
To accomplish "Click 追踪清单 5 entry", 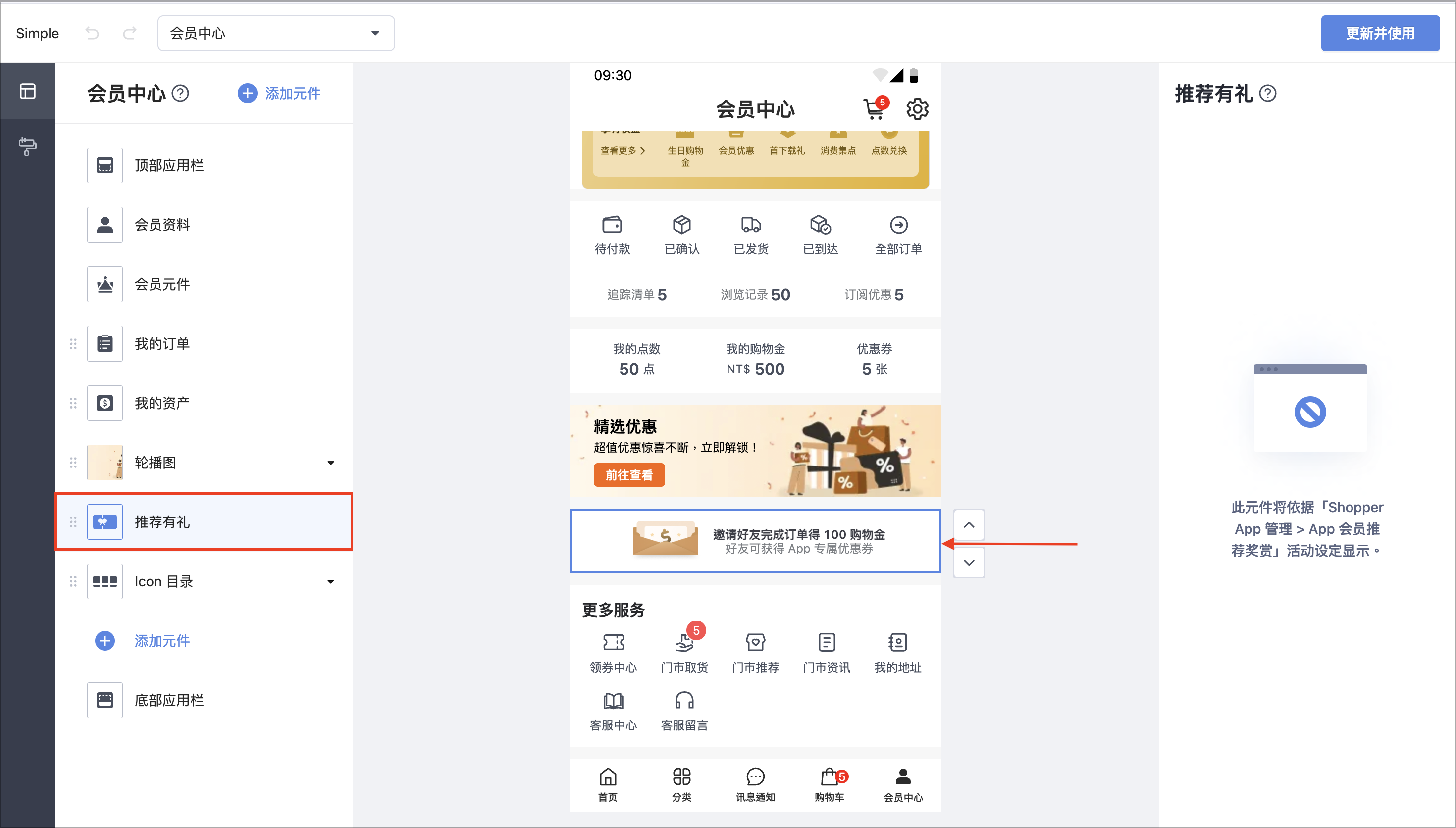I will point(637,294).
